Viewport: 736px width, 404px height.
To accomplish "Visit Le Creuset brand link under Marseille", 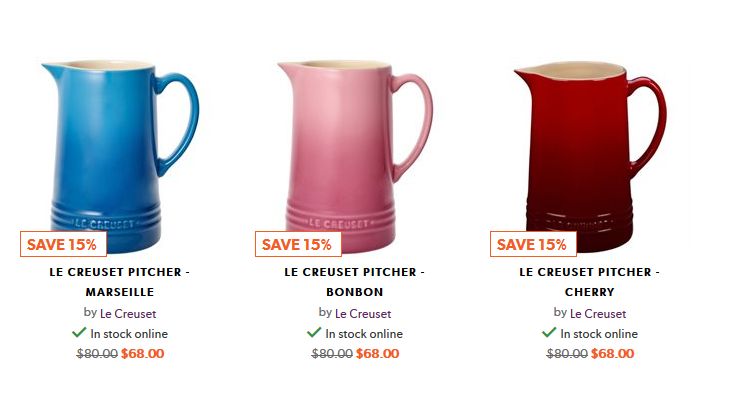I will pyautogui.click(x=128, y=313).
